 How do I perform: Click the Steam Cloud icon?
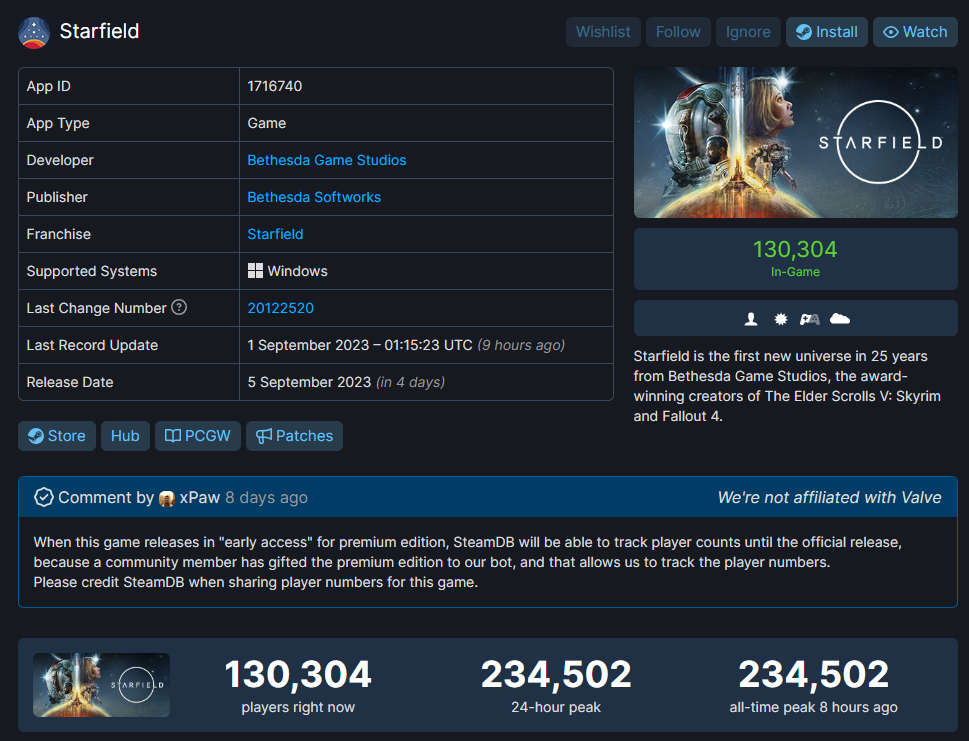click(840, 319)
